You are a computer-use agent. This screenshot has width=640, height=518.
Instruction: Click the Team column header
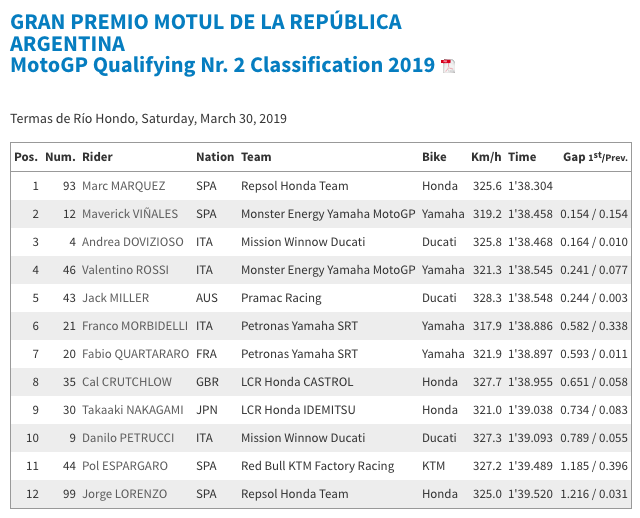[256, 157]
